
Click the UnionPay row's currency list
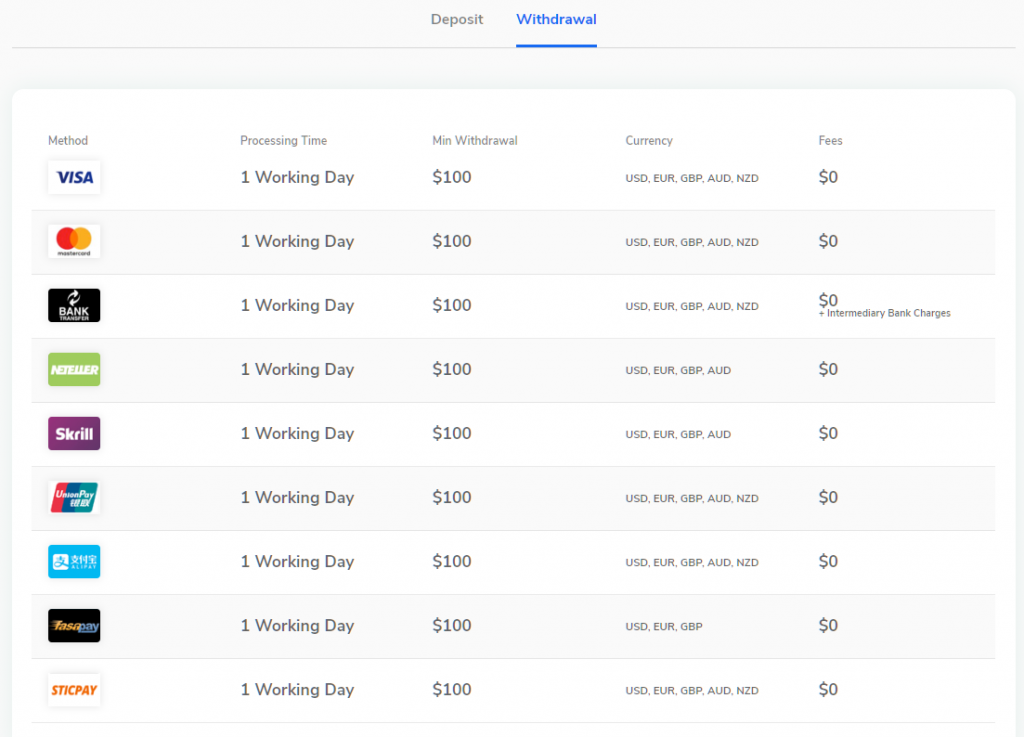point(692,498)
